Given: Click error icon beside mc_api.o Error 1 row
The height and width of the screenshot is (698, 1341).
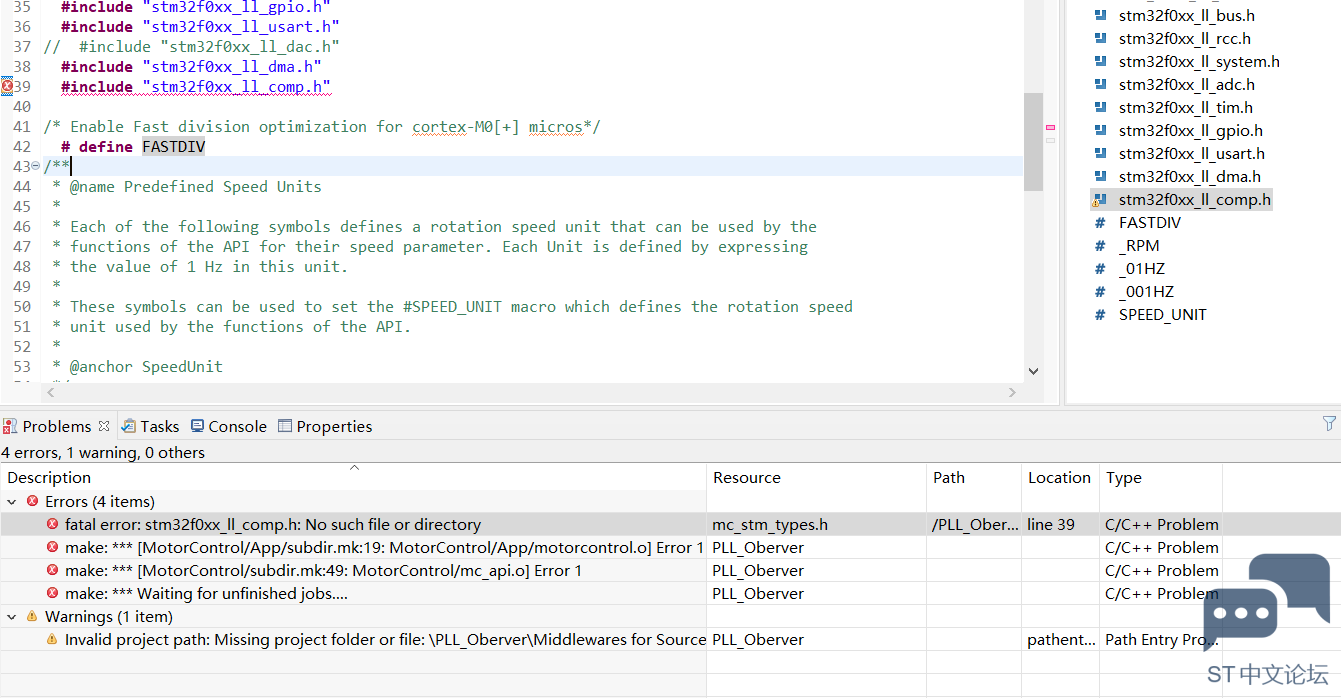Looking at the screenshot, I should coord(52,571).
